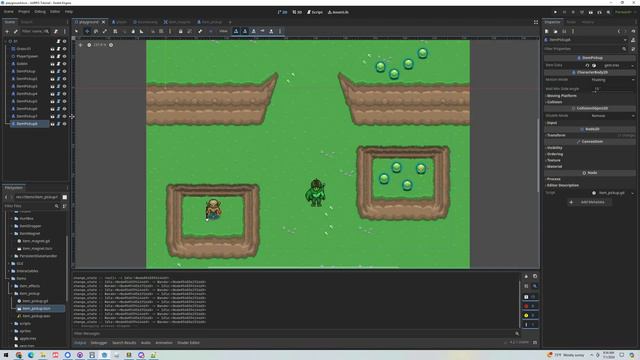Image resolution: width=640 pixels, height=360 pixels.
Task: Sort files in FileSystem dock
Action: click(x=64, y=206)
